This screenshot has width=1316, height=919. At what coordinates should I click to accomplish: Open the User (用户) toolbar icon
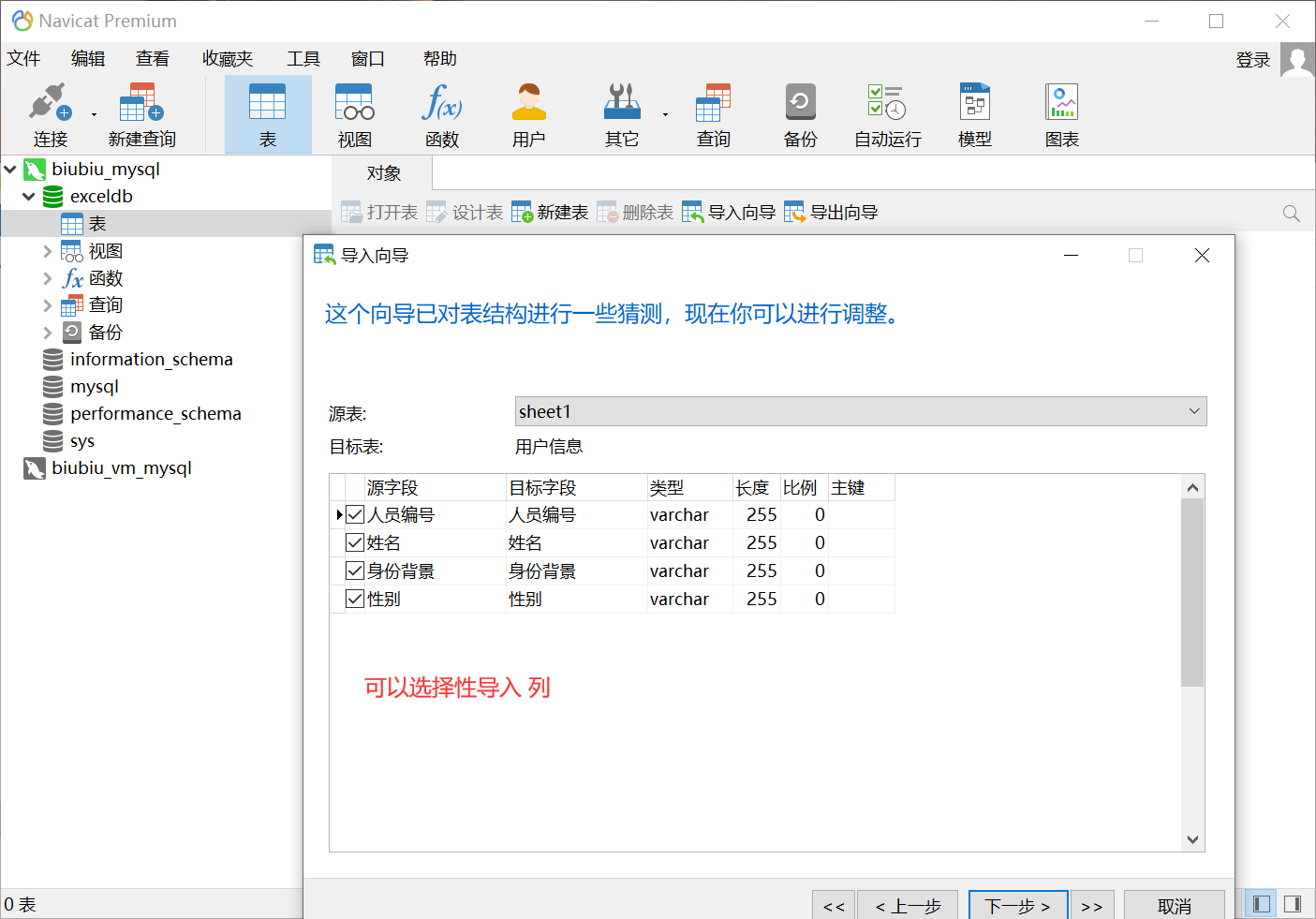(529, 114)
